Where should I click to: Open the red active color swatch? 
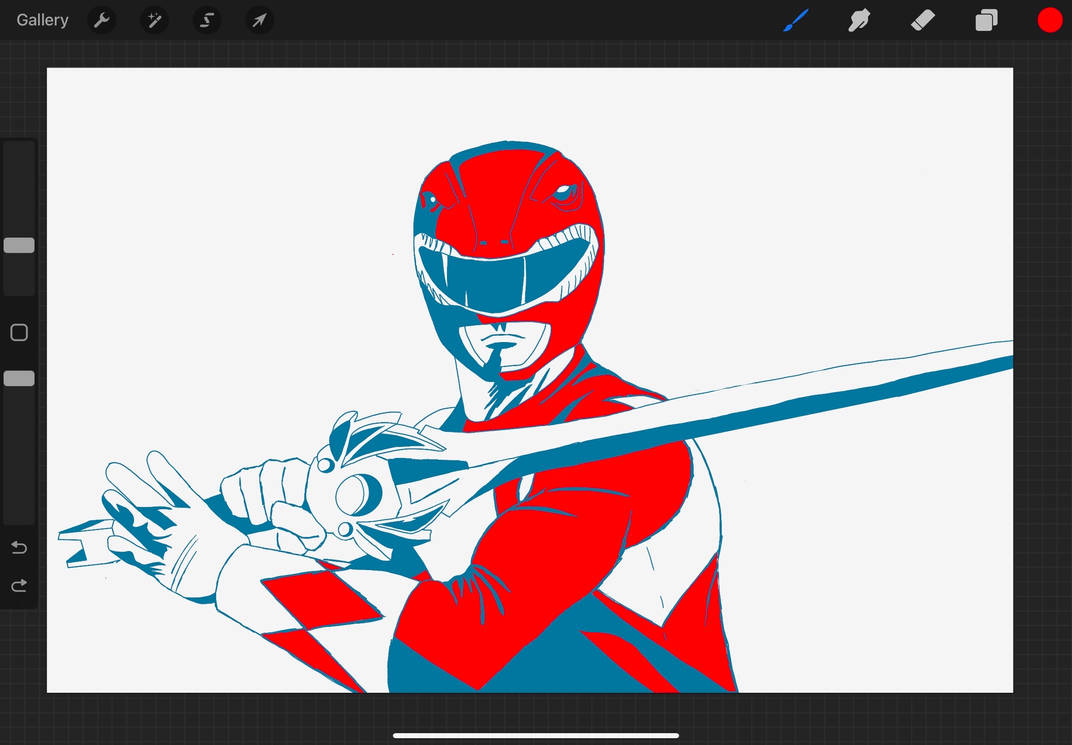pyautogui.click(x=1049, y=21)
